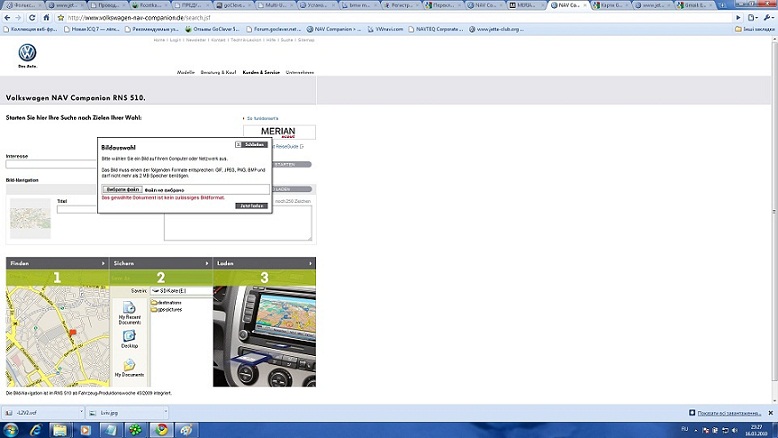Bookmark the page with the star icon

[x=61, y=17]
